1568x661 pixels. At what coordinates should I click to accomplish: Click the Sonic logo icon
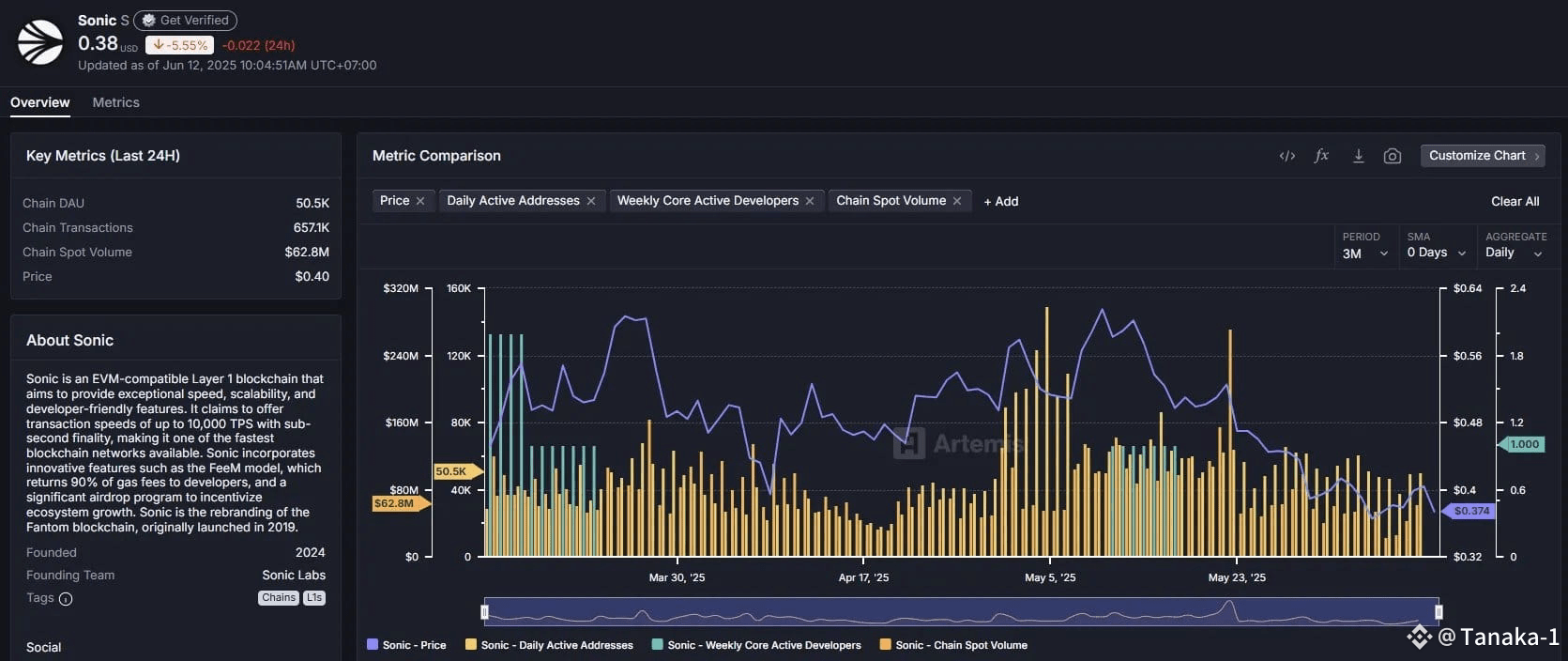point(40,42)
